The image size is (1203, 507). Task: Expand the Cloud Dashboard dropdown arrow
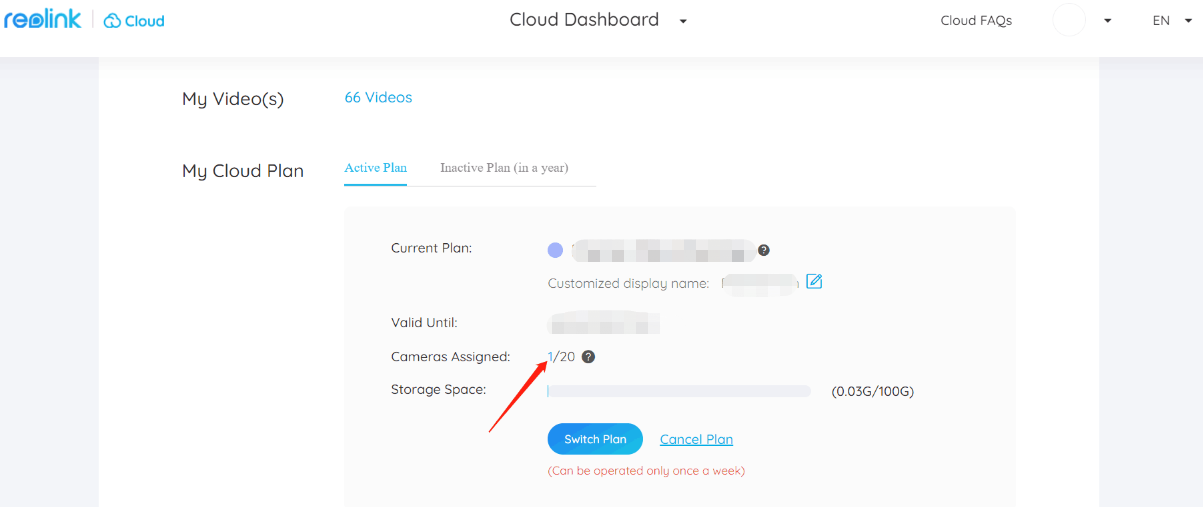click(683, 21)
